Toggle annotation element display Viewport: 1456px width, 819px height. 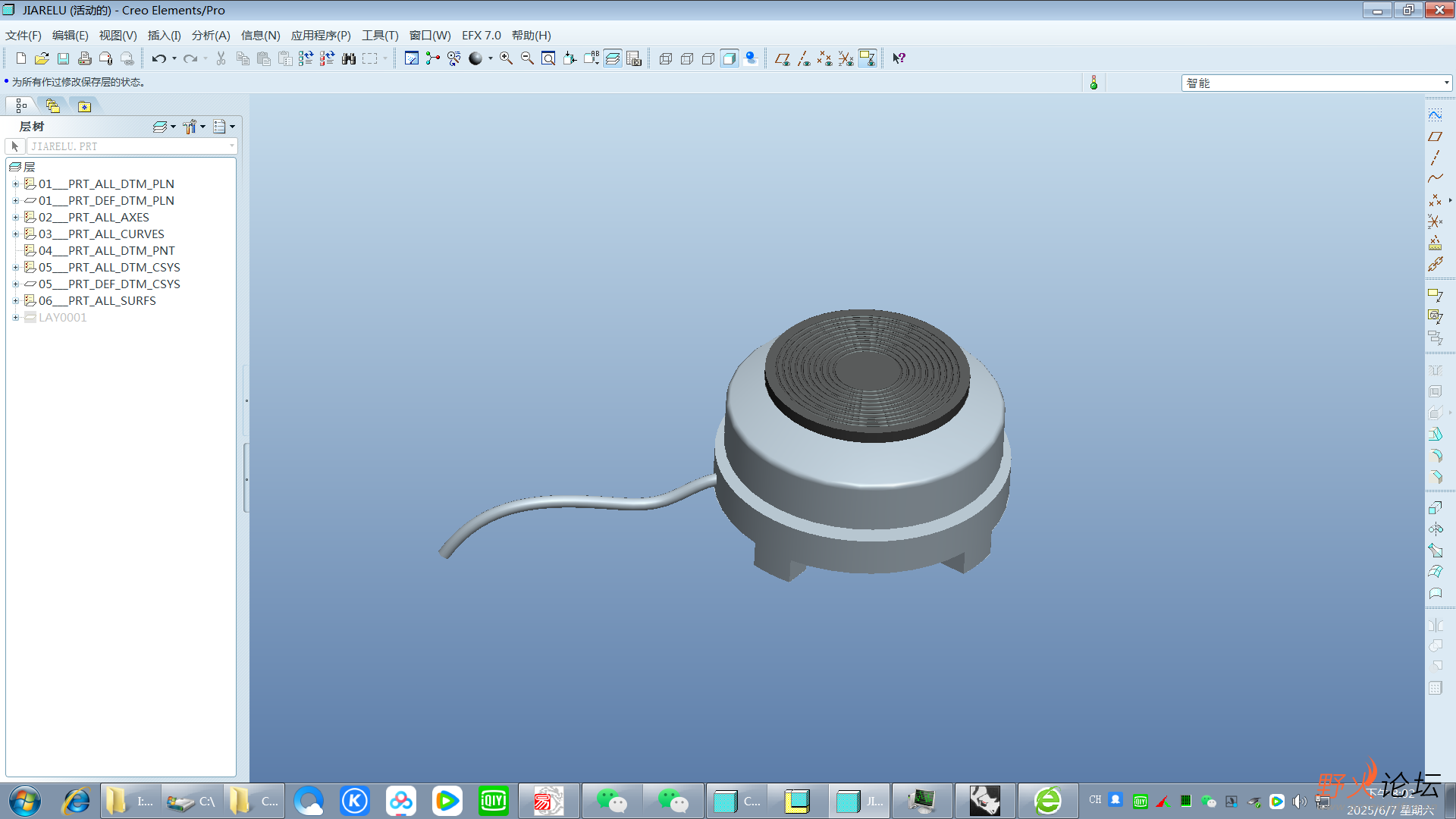868,58
